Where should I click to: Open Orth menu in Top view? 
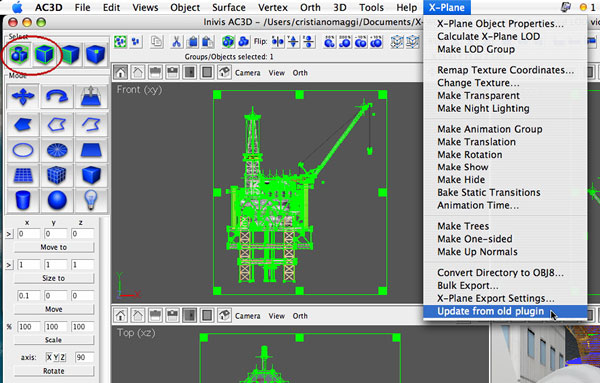click(300, 316)
